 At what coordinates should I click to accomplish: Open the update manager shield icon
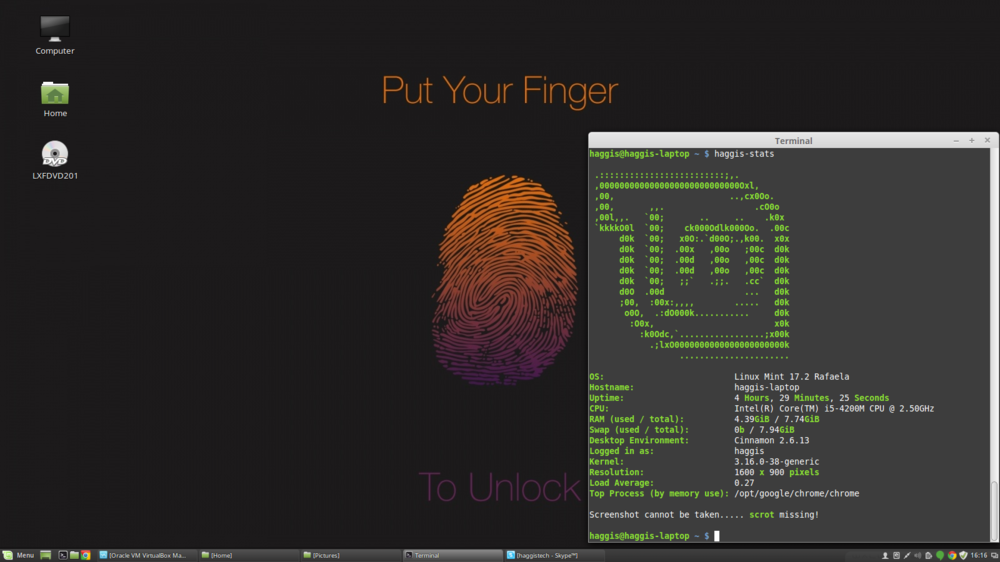point(964,556)
